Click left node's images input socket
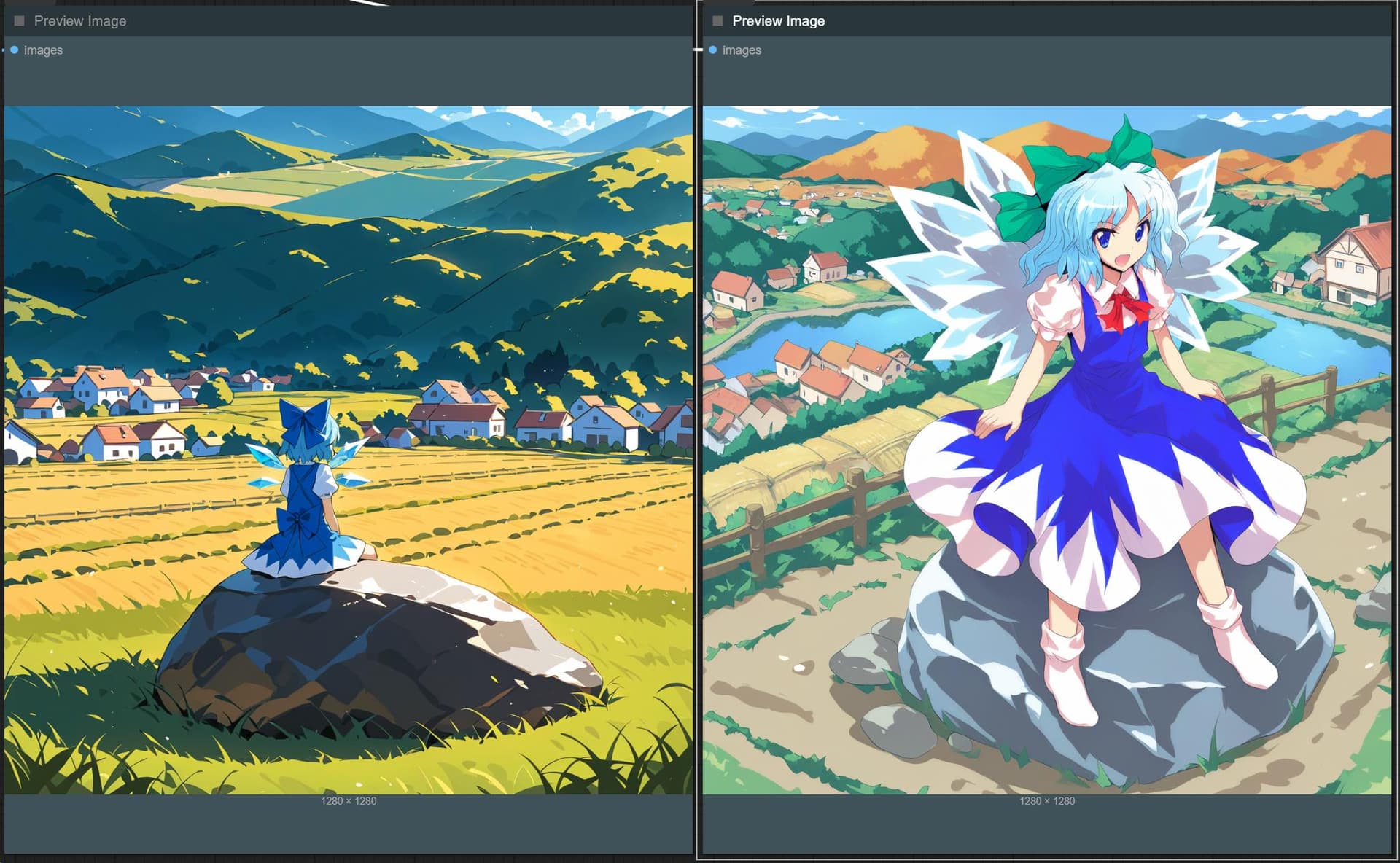This screenshot has width=1400, height=863. tap(14, 50)
